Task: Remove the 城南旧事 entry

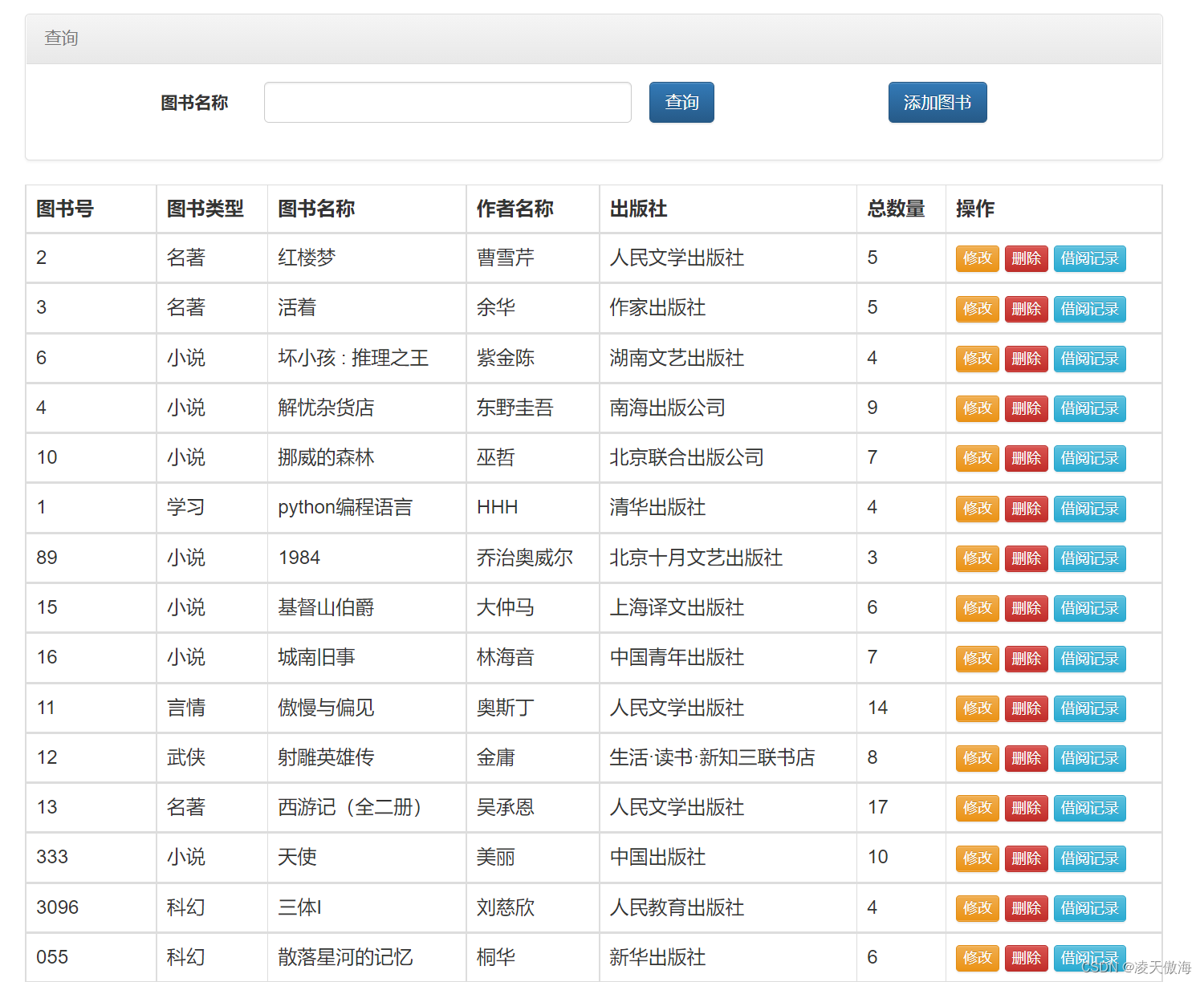Action: click(x=1027, y=659)
